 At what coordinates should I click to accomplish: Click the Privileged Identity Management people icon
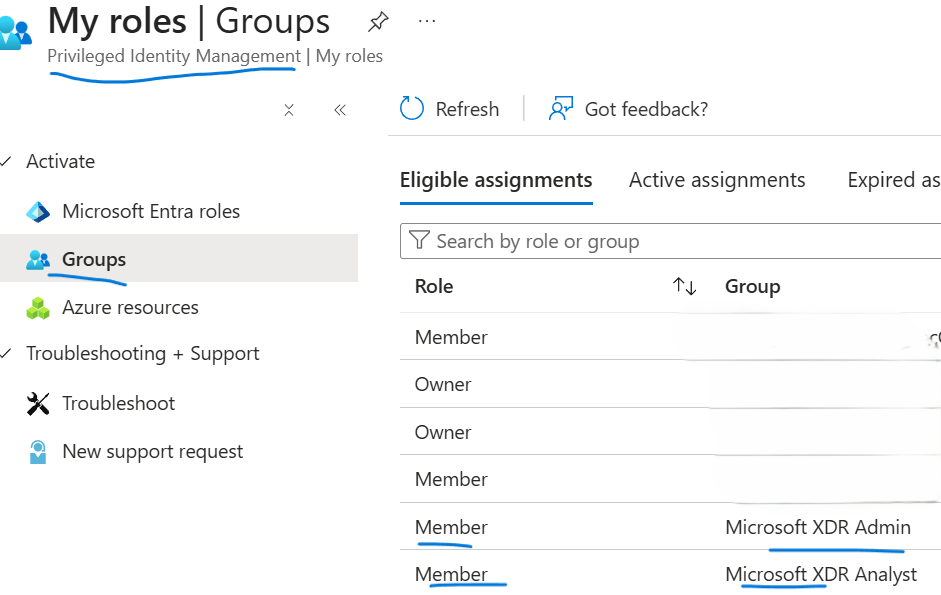click(16, 33)
